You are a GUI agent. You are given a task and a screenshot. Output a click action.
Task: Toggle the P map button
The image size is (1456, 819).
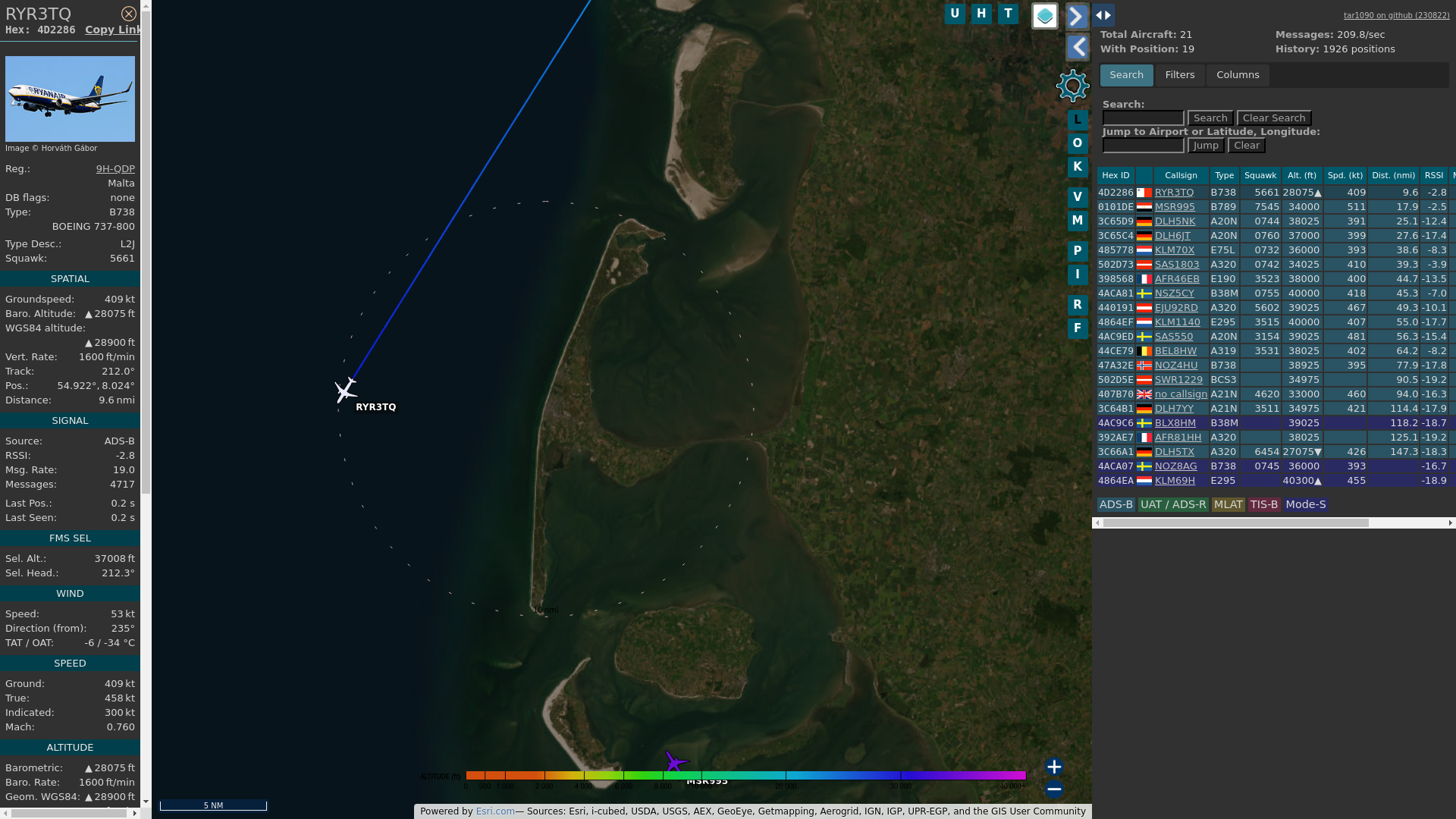tap(1078, 251)
